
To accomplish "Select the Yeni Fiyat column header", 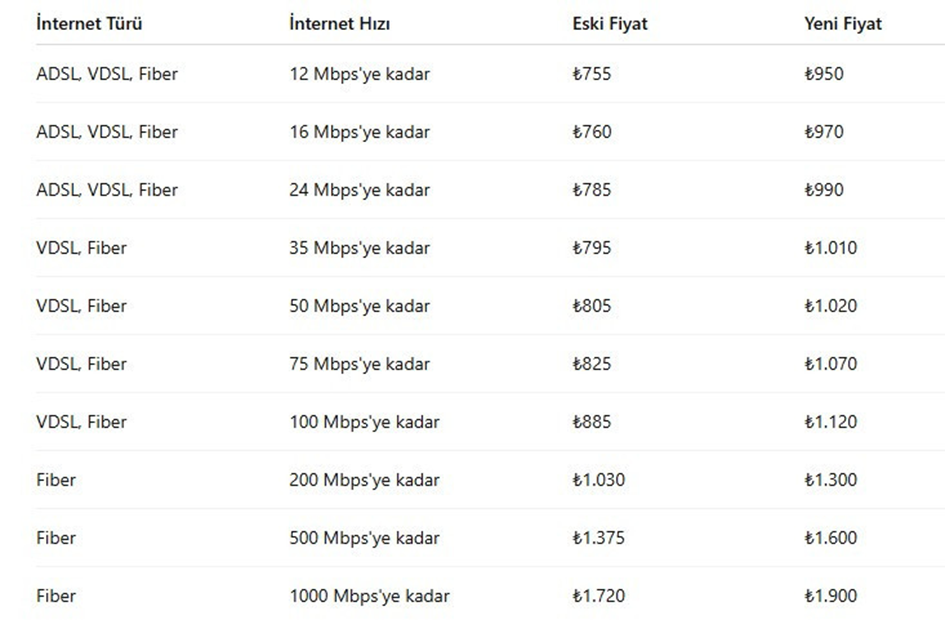I will tap(842, 24).
